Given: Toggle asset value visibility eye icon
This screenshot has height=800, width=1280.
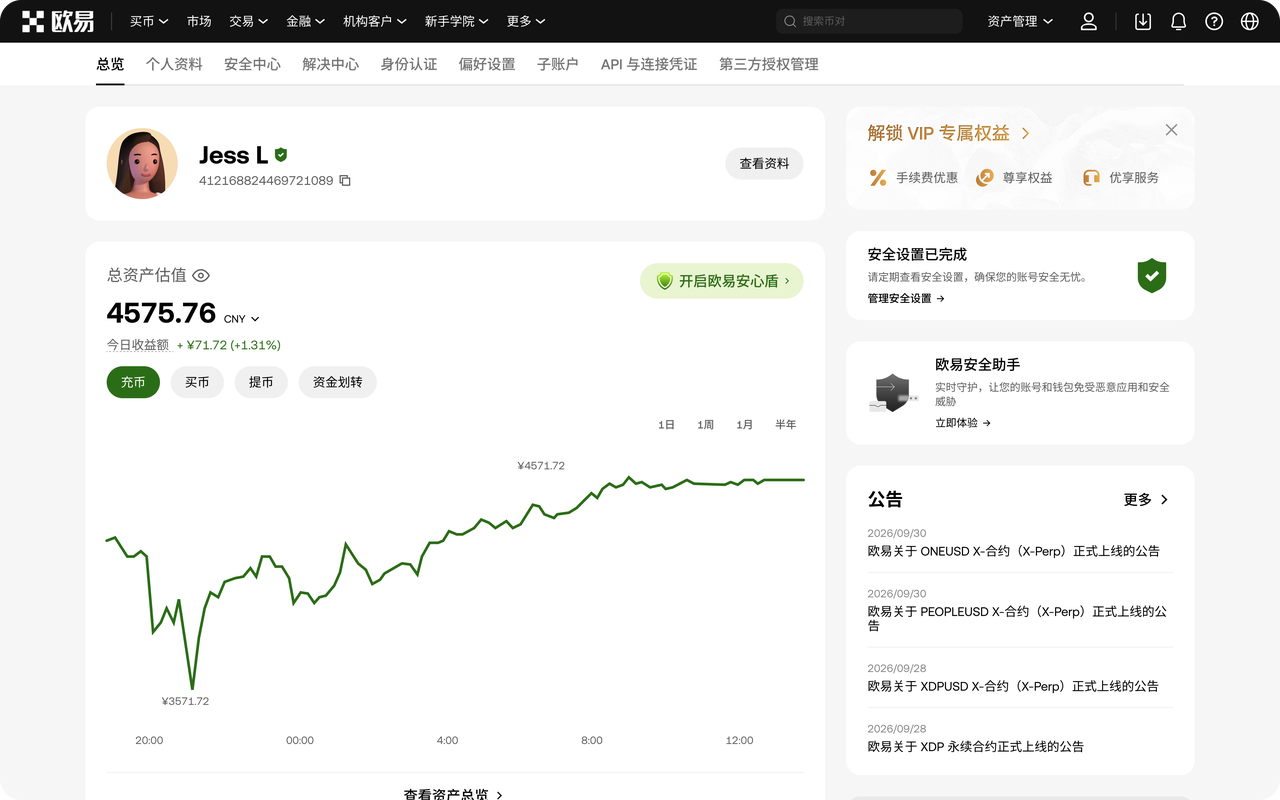Looking at the screenshot, I should pos(201,276).
